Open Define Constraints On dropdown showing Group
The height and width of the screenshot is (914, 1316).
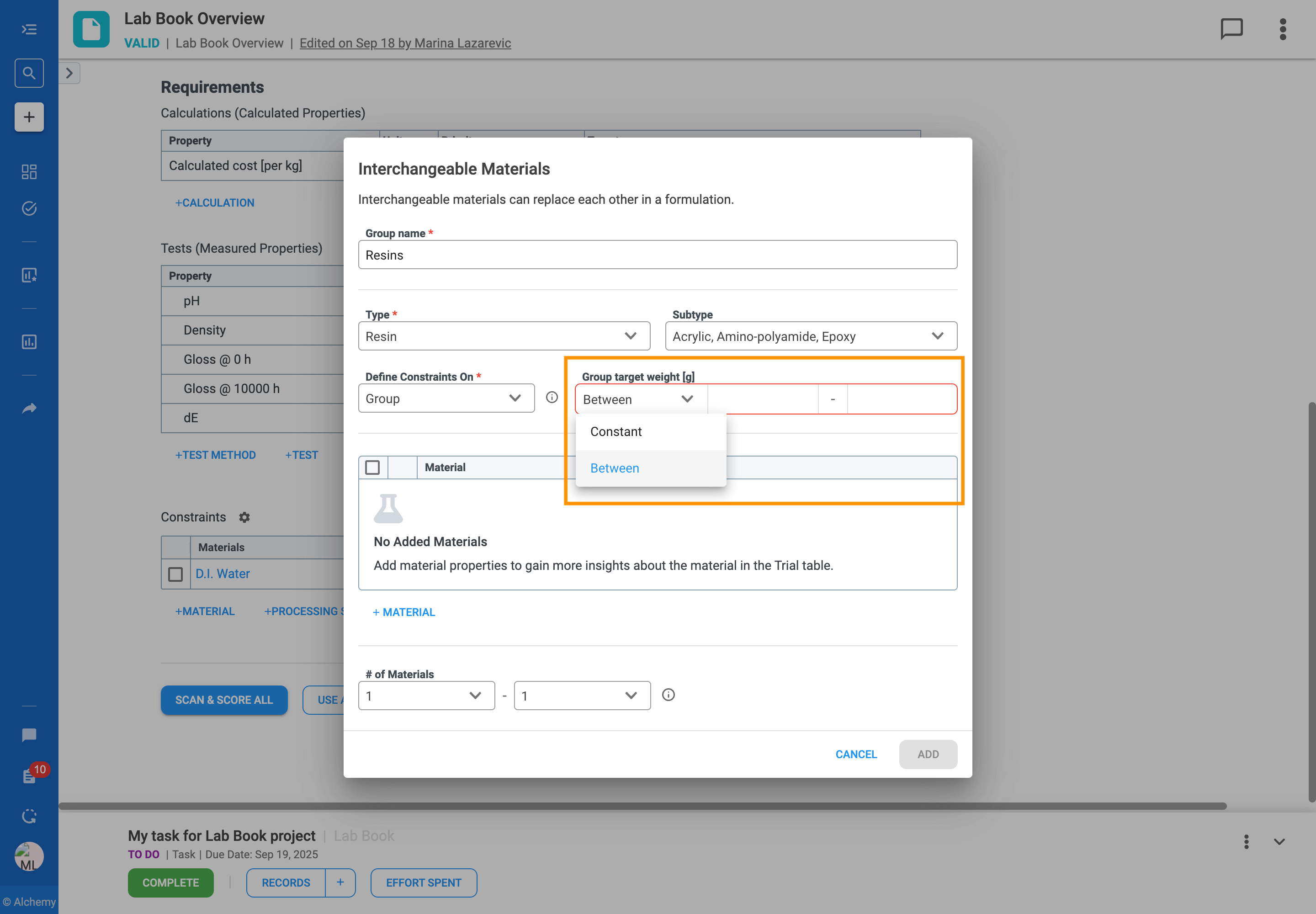(x=446, y=398)
